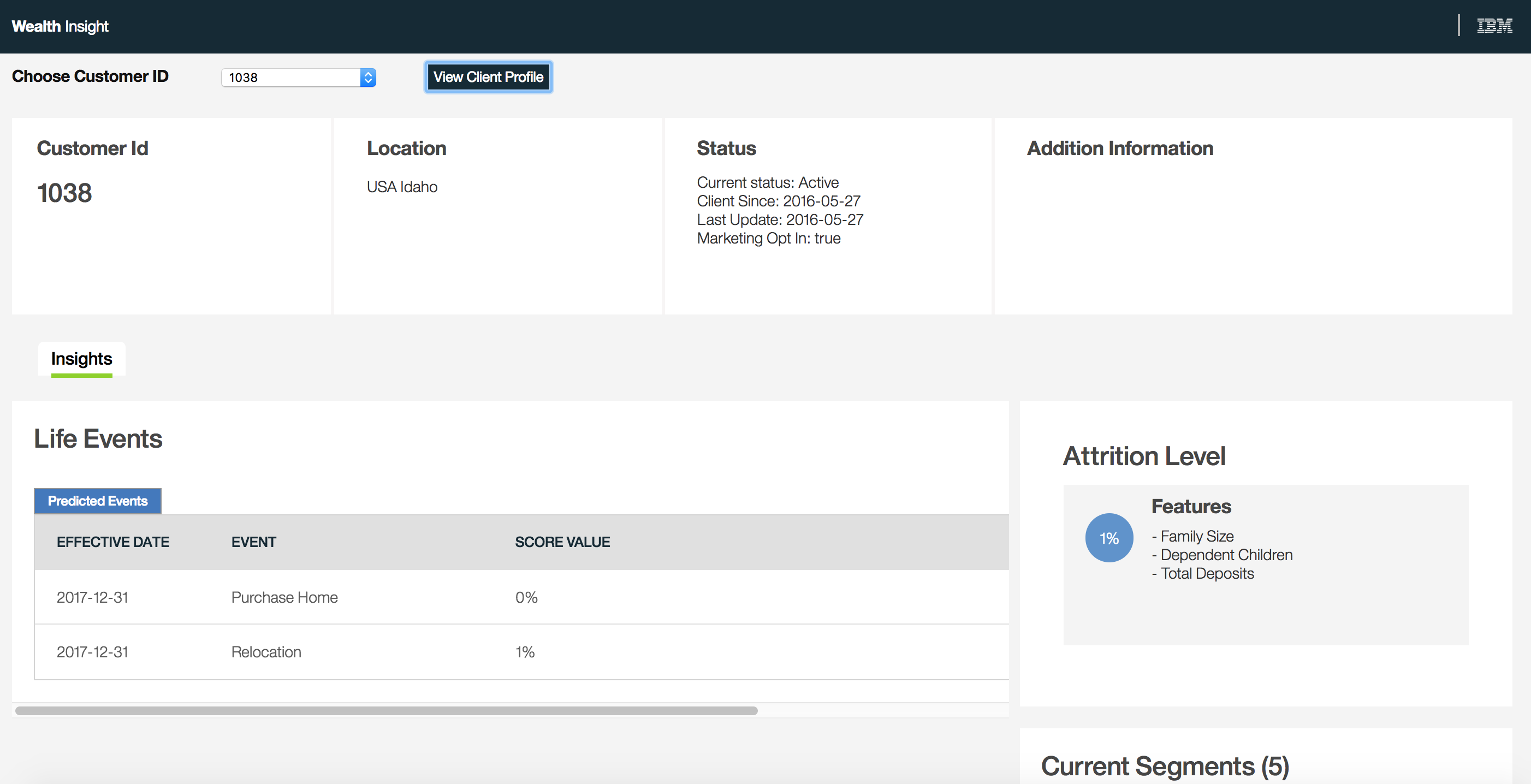Click the Wealth Insight app title

pyautogui.click(x=60, y=26)
